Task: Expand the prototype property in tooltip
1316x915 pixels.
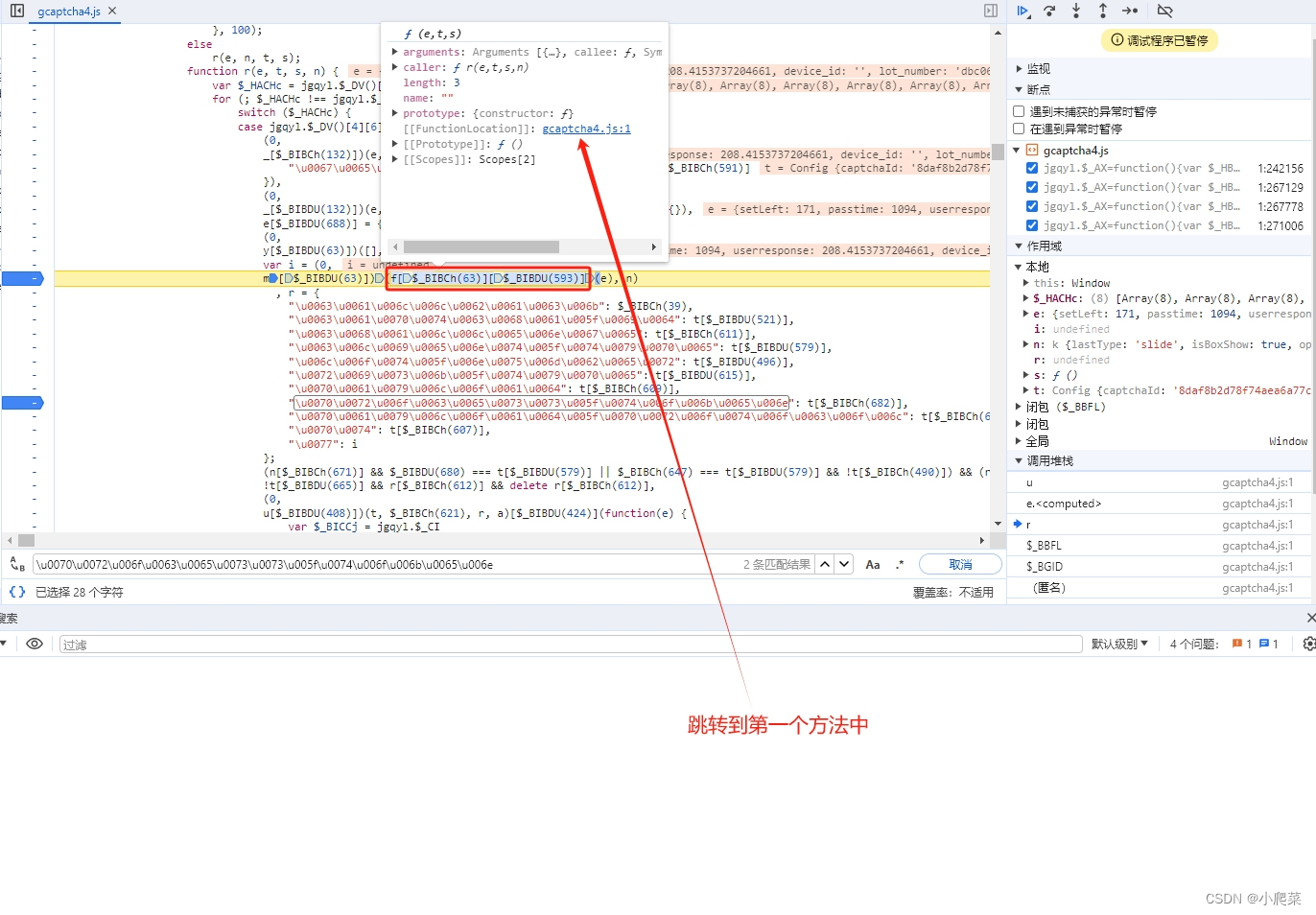Action: tap(395, 113)
